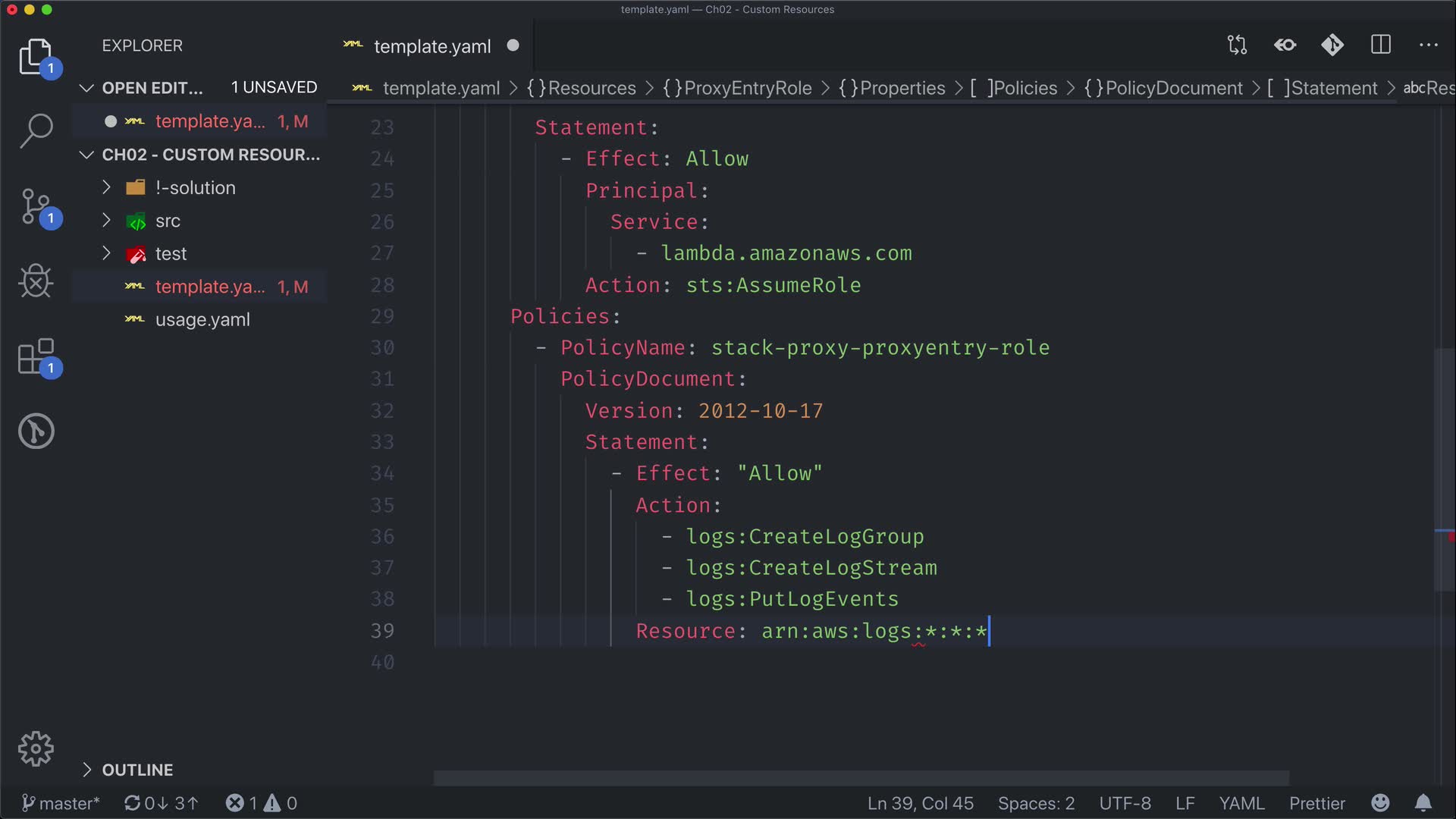Select the template.yaml editor tab

pyautogui.click(x=431, y=46)
